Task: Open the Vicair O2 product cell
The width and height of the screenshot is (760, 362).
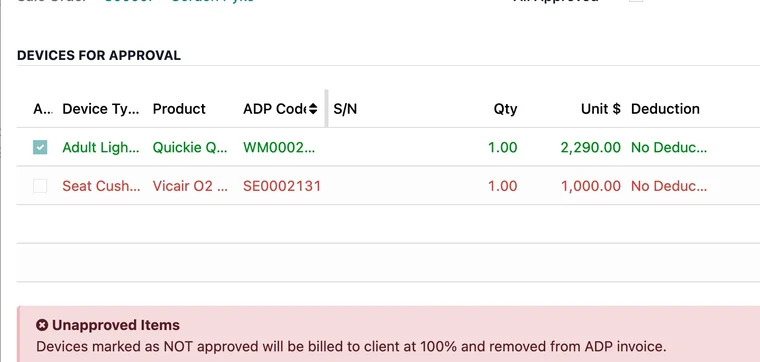Action: [190, 186]
